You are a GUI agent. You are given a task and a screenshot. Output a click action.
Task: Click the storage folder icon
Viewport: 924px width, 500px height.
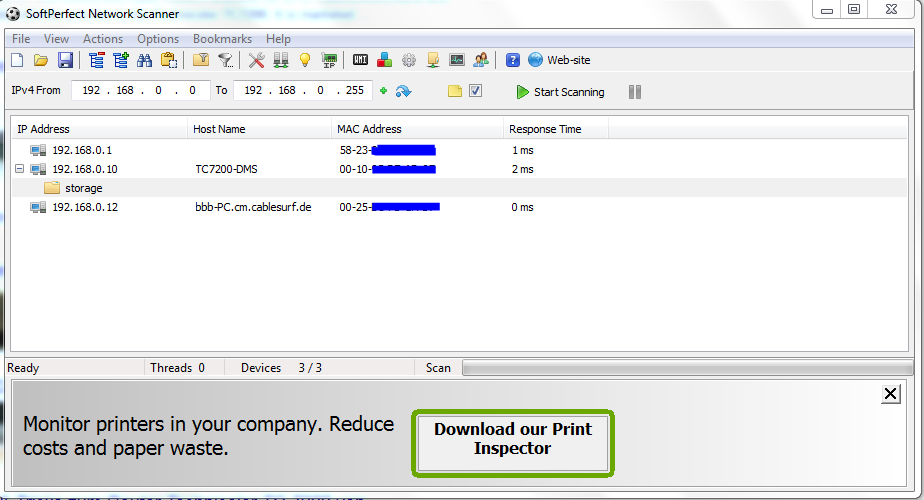tap(52, 188)
